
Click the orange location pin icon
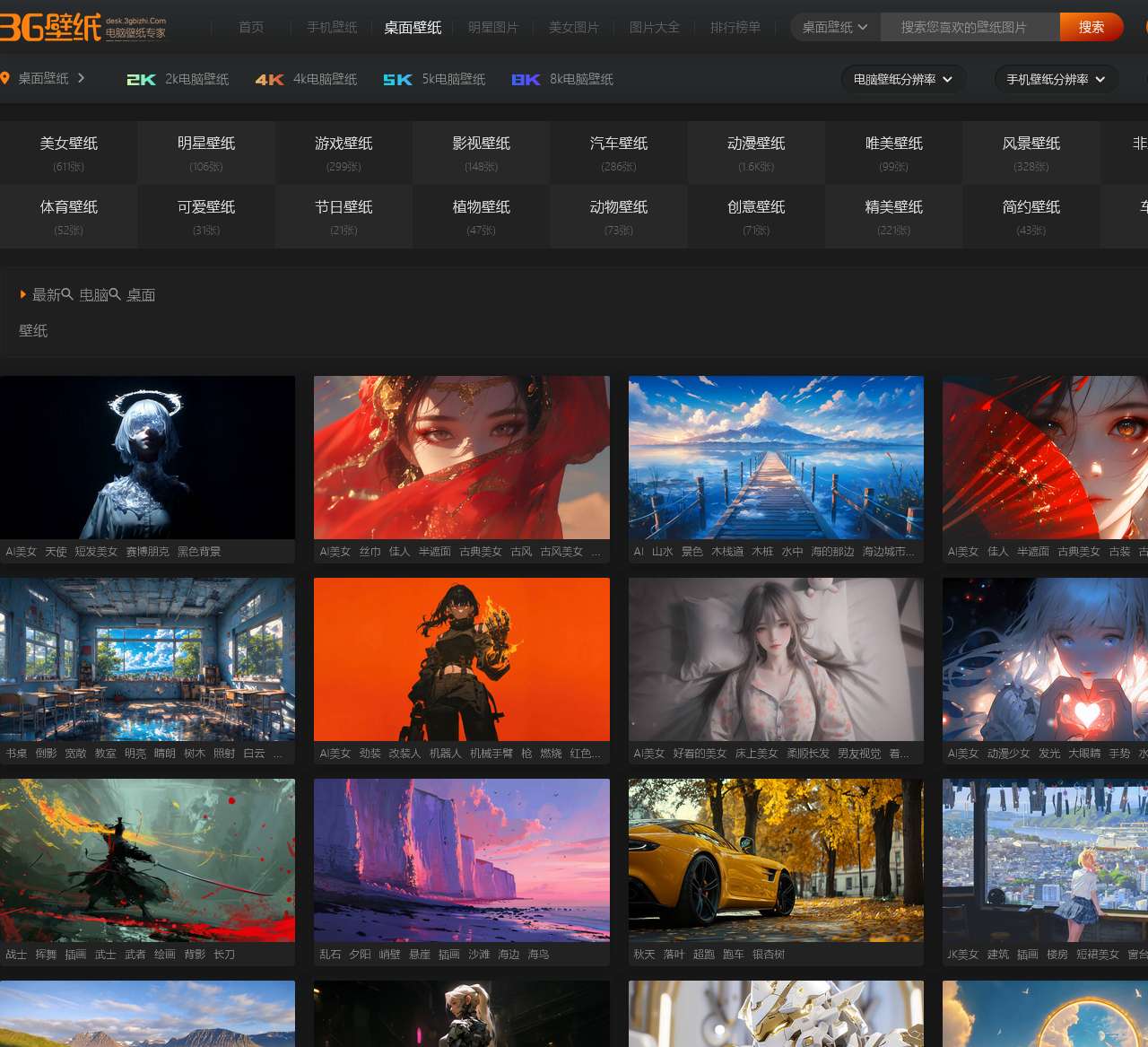5,79
